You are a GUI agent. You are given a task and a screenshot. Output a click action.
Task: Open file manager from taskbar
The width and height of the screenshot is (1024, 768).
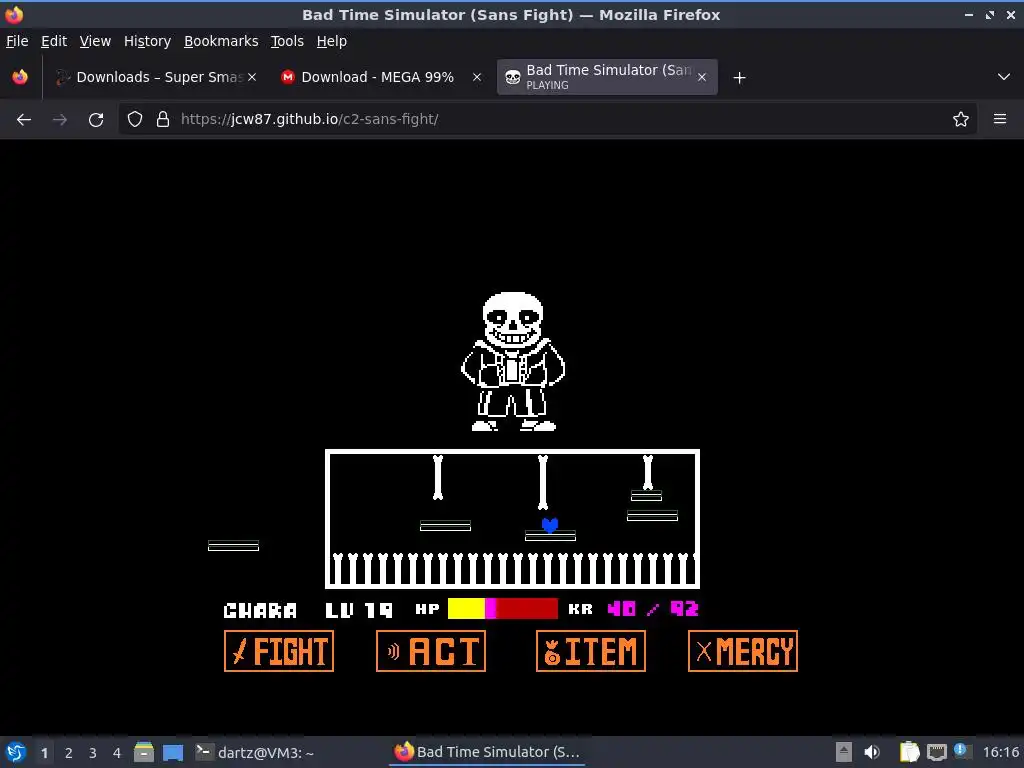point(144,752)
